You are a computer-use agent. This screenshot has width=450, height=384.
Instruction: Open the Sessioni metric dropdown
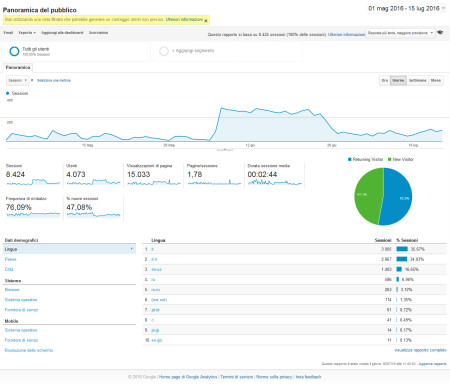(x=17, y=80)
